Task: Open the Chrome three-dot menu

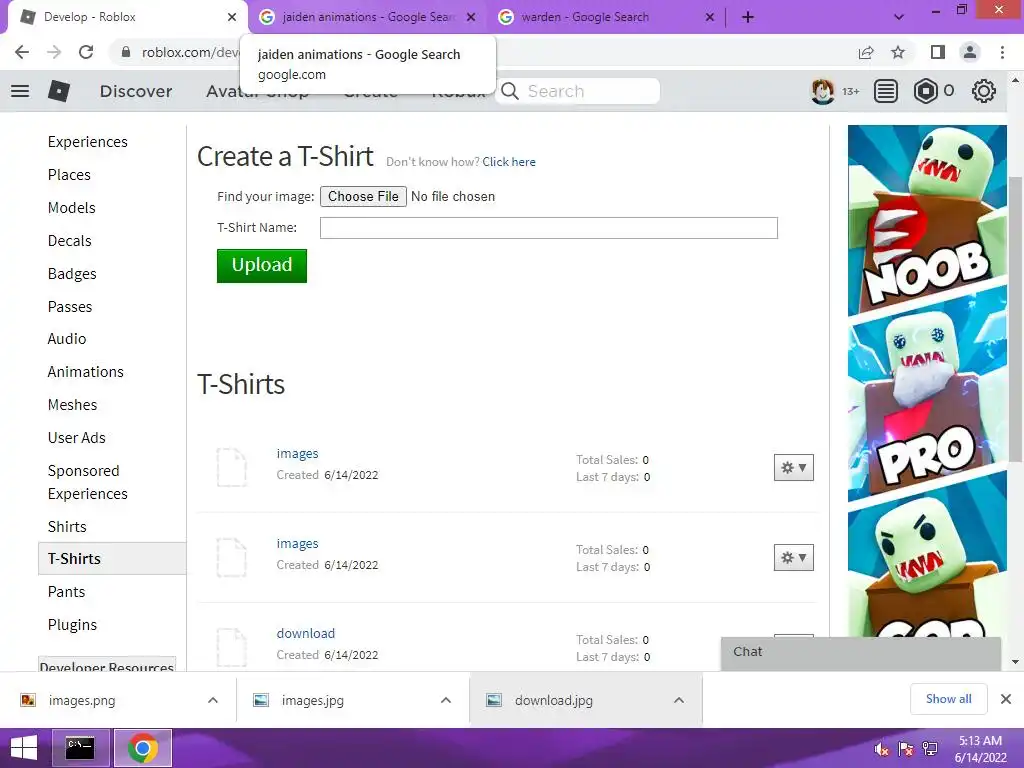Action: (1002, 52)
